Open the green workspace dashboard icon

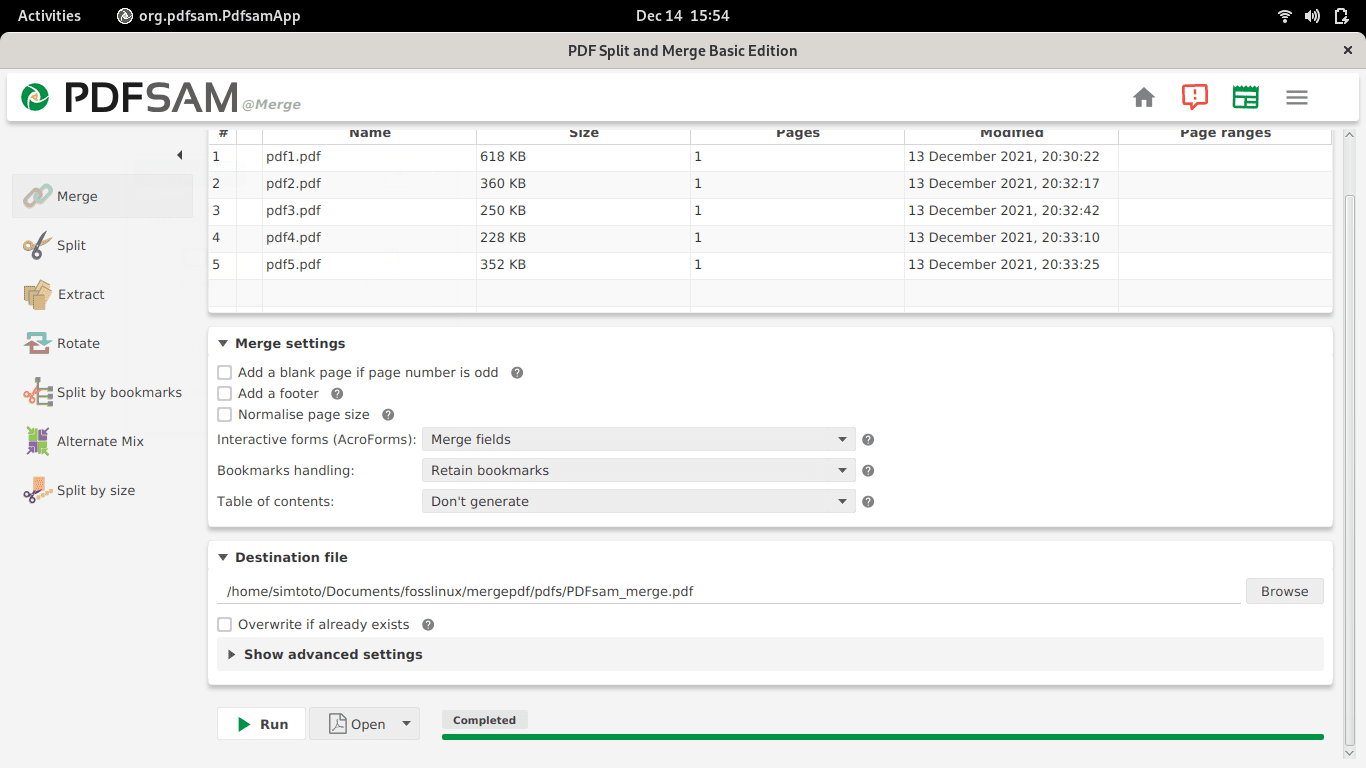point(1245,97)
